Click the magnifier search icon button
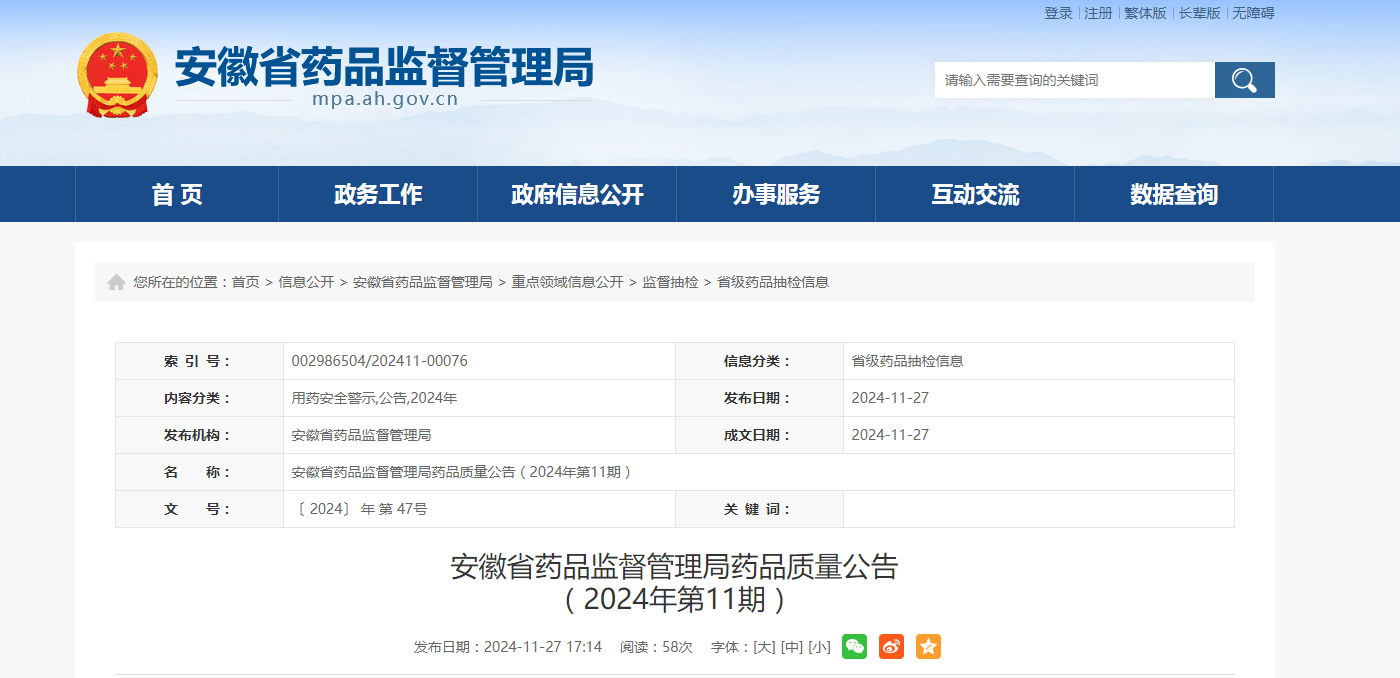 1244,80
